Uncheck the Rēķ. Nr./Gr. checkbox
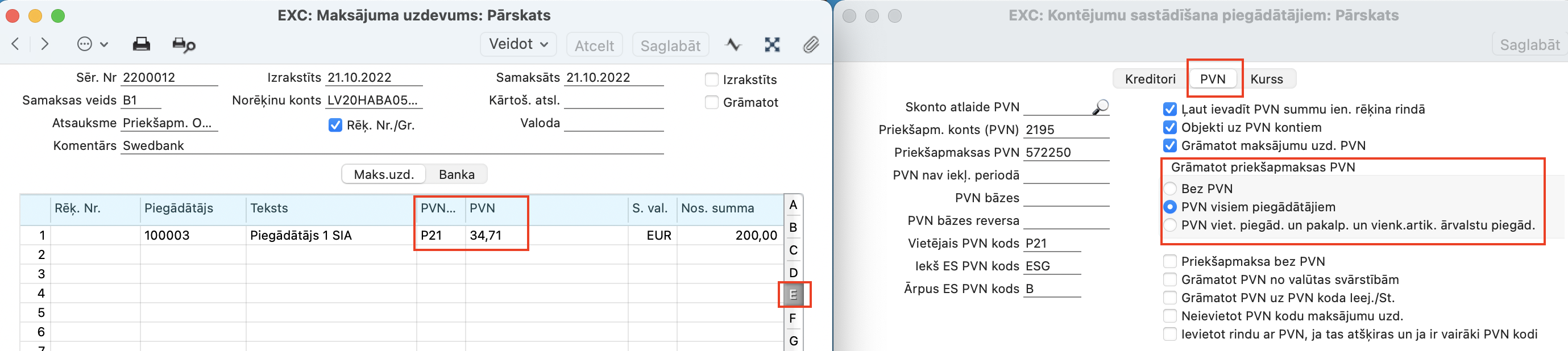The width and height of the screenshot is (1568, 351). pyautogui.click(x=335, y=126)
